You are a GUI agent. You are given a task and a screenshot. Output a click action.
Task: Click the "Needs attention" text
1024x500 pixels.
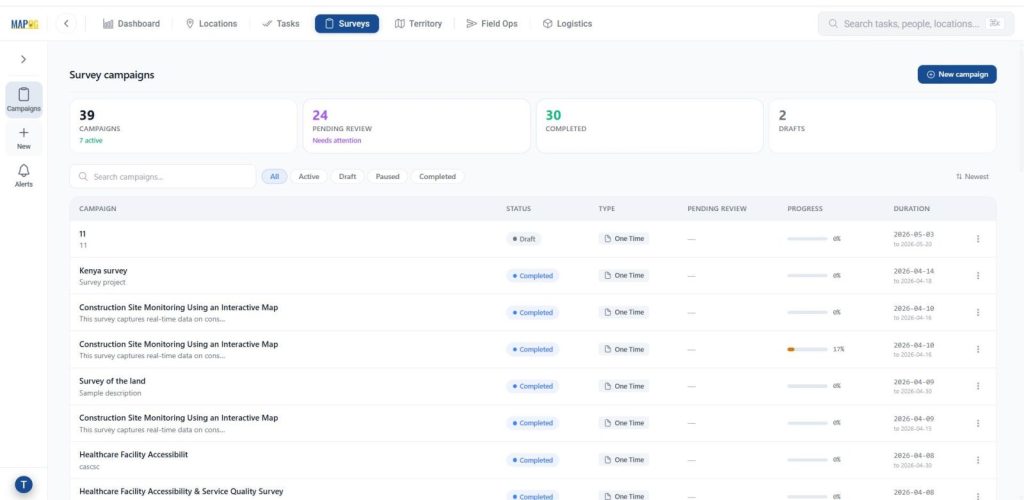336,140
